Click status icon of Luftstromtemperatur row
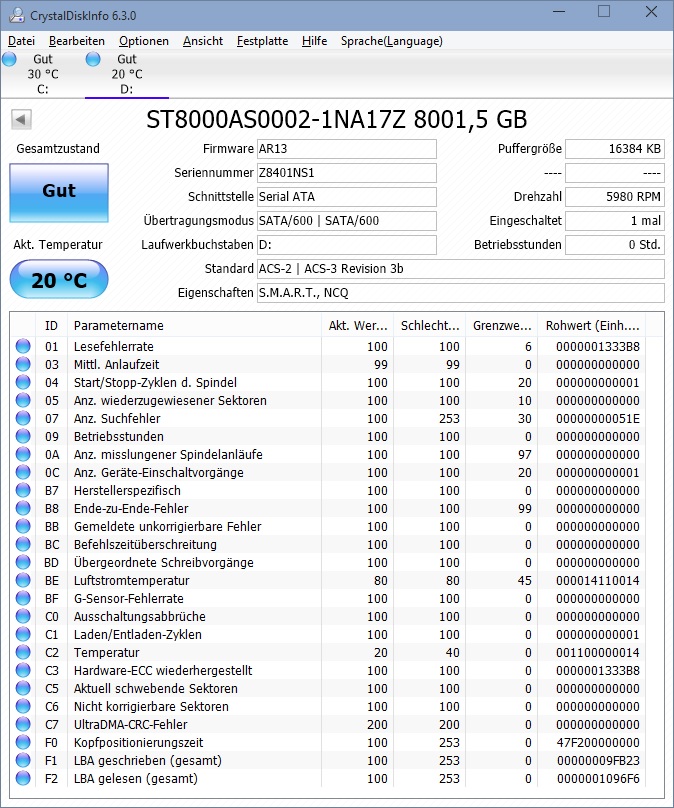 click(23, 580)
